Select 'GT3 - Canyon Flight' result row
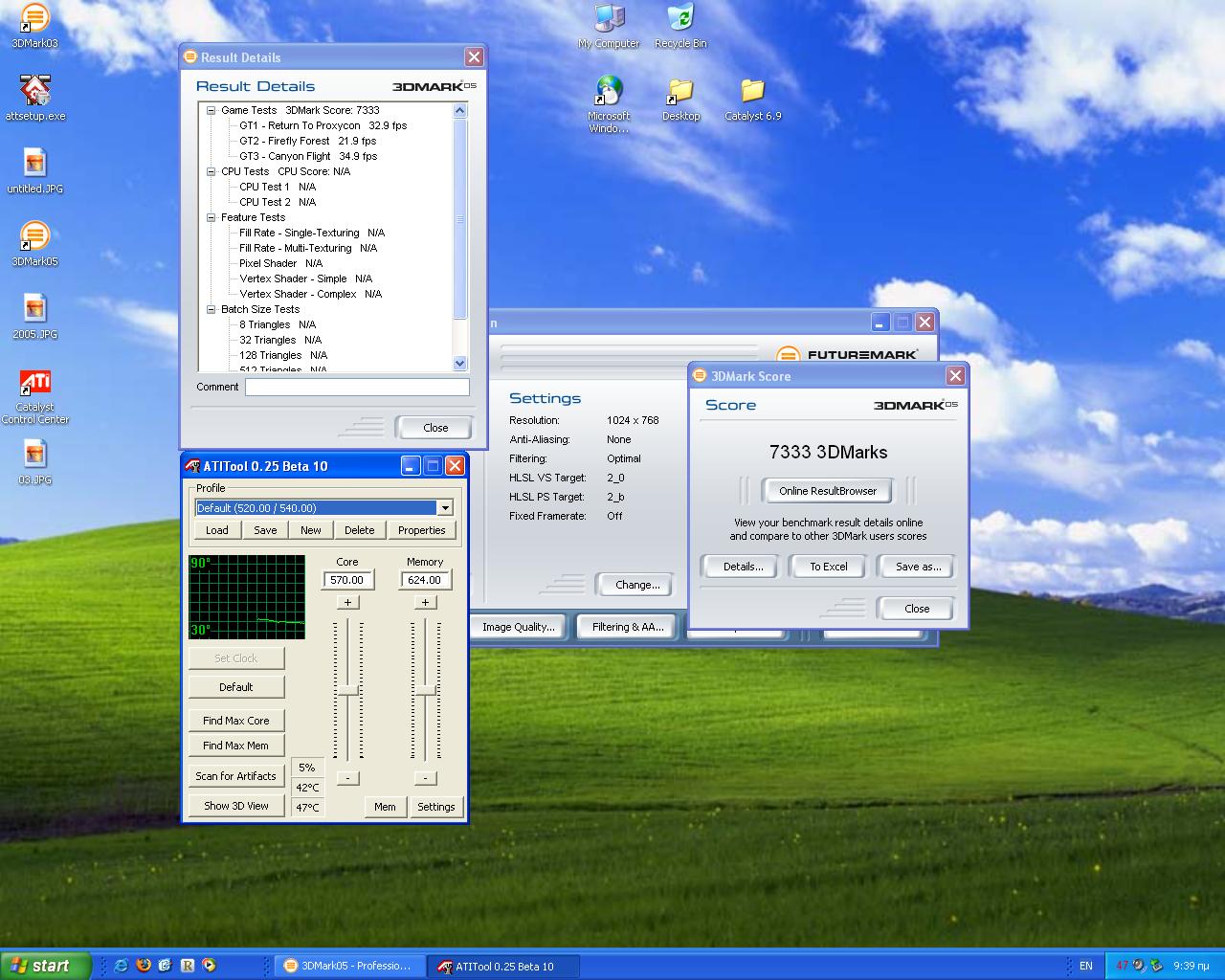This screenshot has width=1225, height=980. click(x=308, y=156)
